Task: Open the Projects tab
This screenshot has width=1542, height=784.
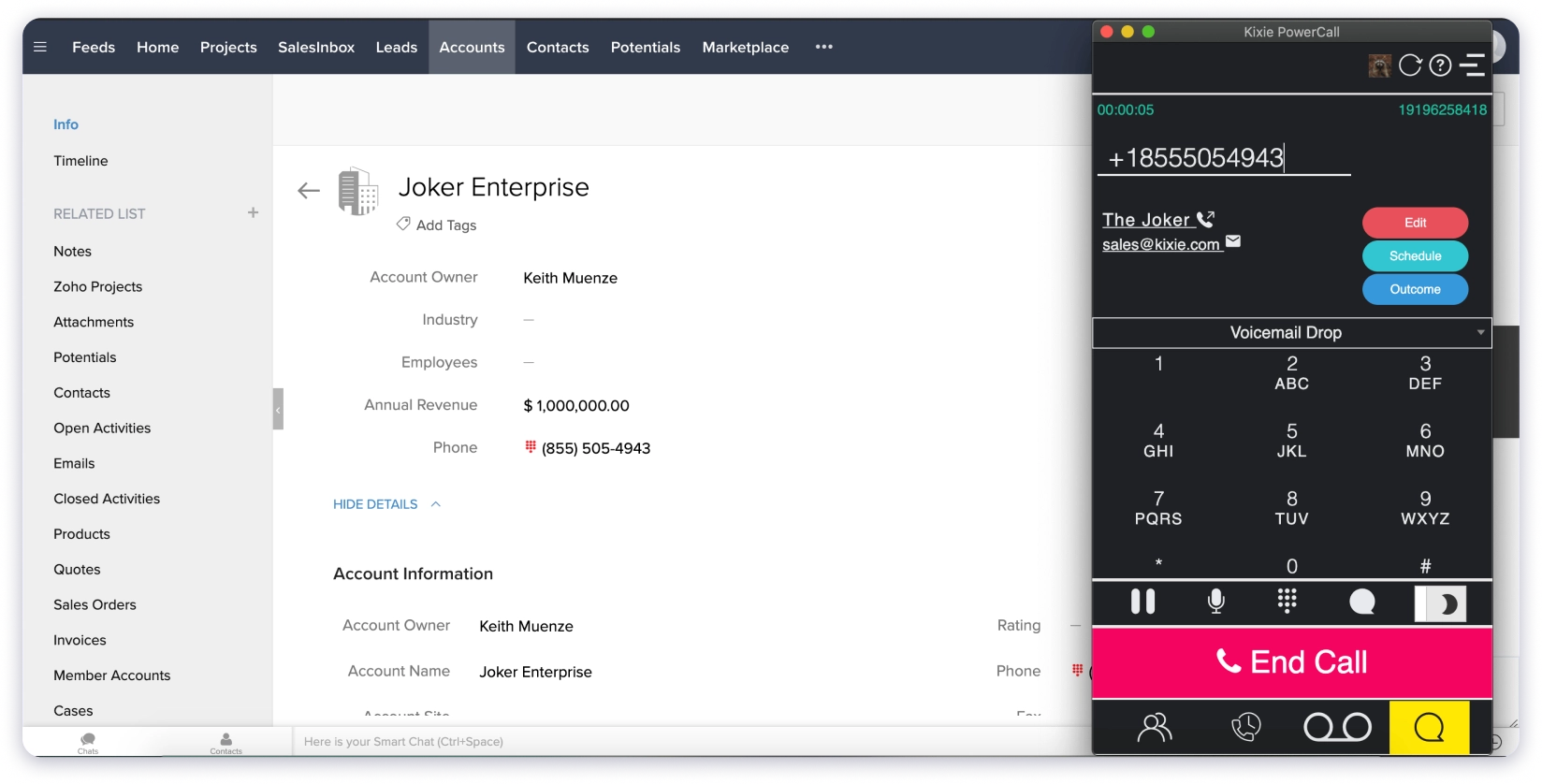Action: 228,47
